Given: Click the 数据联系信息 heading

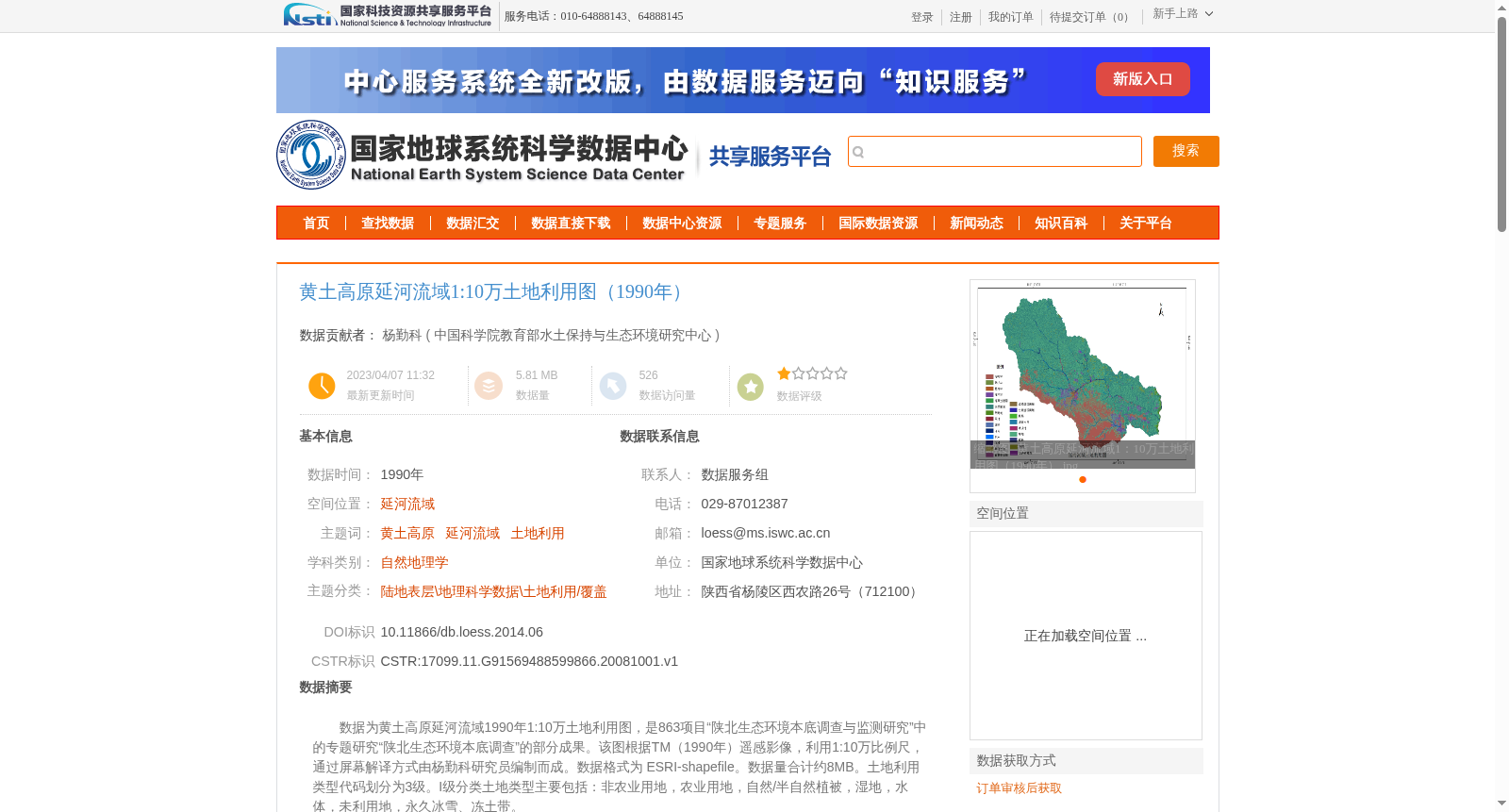Looking at the screenshot, I should pos(659,437).
